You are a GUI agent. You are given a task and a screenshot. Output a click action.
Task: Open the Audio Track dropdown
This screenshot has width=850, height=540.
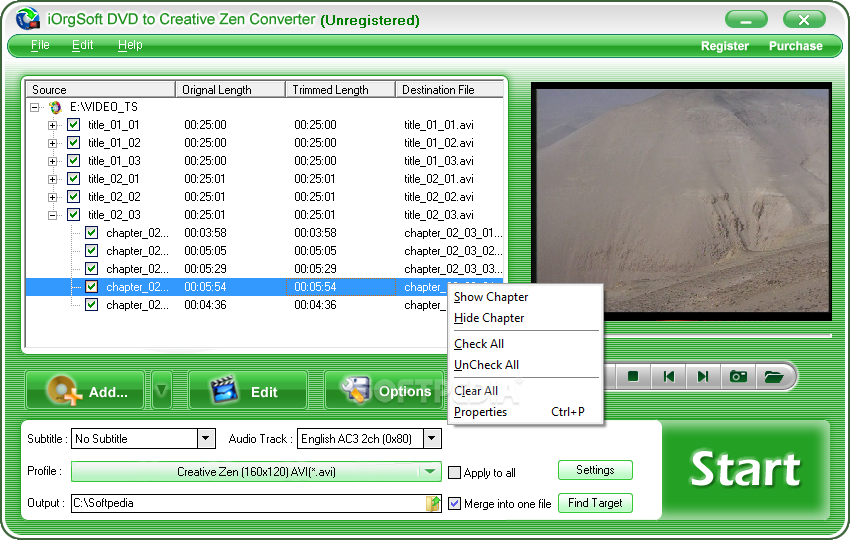click(x=432, y=438)
